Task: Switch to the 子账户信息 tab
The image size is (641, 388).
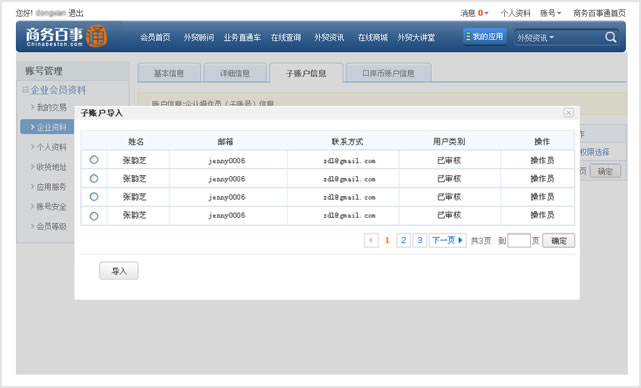Action: click(x=306, y=73)
